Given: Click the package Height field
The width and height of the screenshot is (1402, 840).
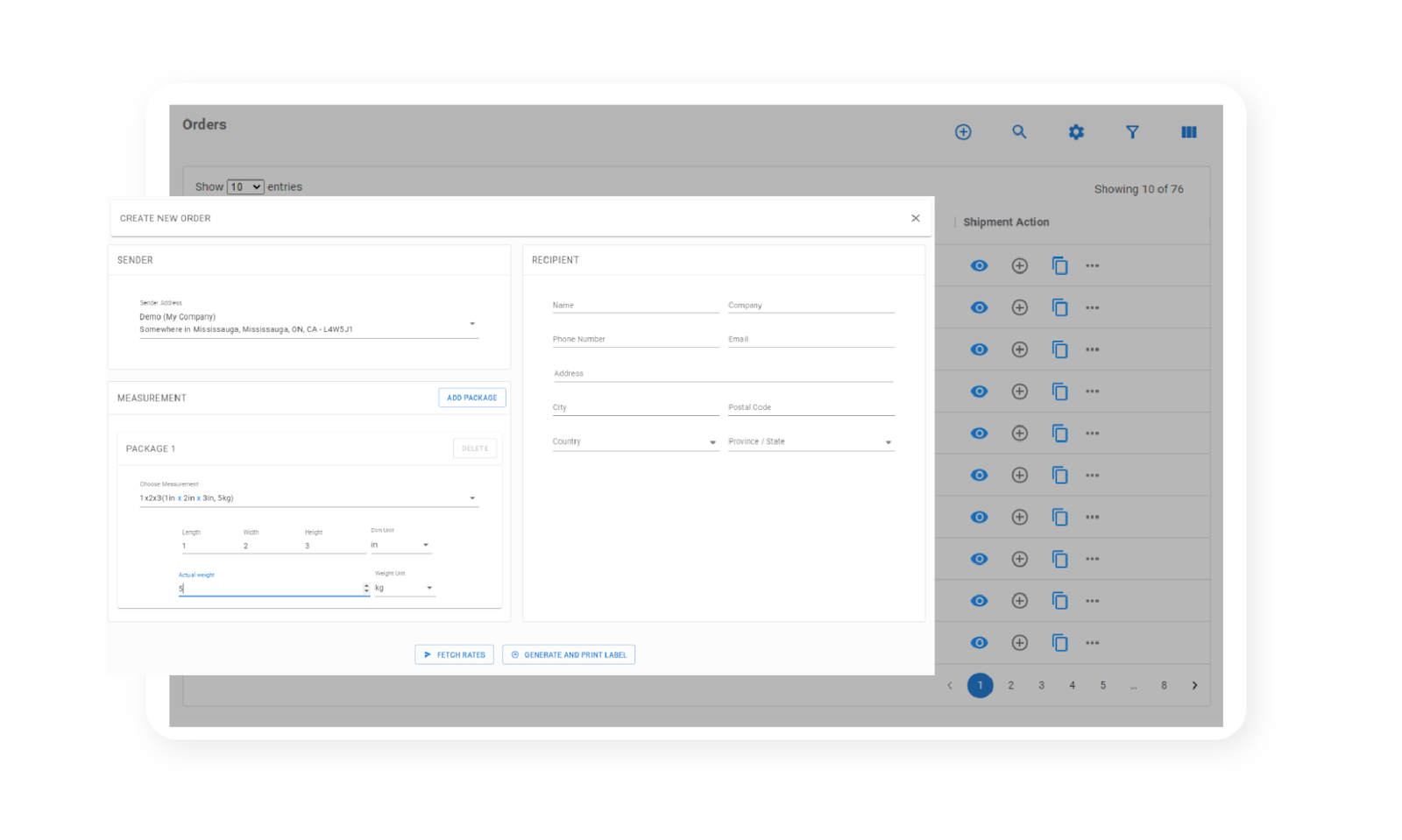Looking at the screenshot, I should tap(334, 546).
